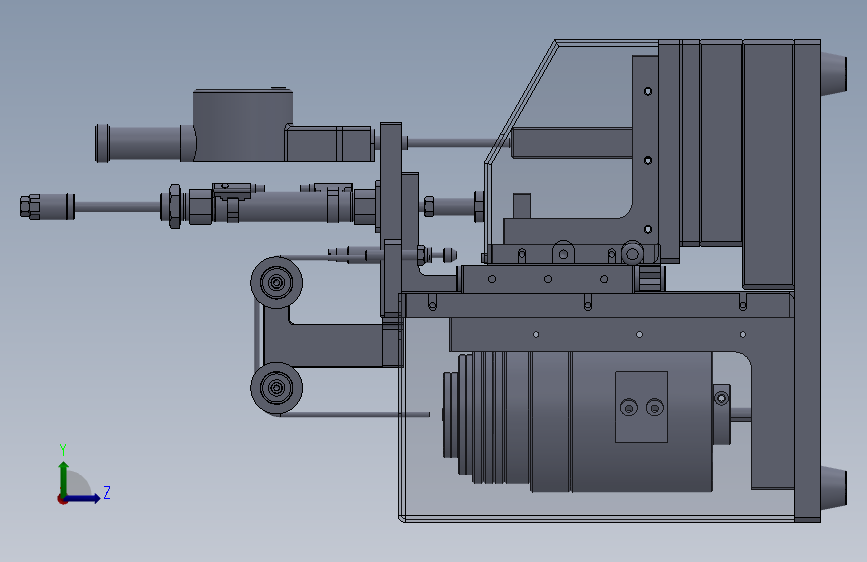
Task: Click the blue Z axis arrow of triad
Action: coord(83,498)
